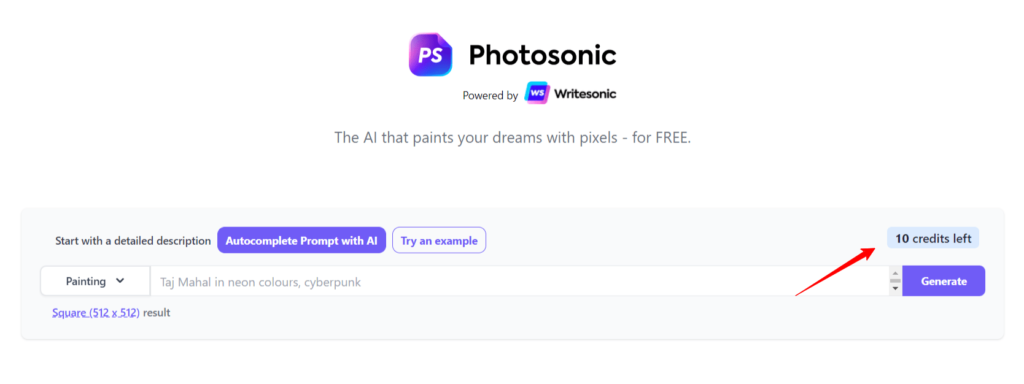Try an example prompt
The height and width of the screenshot is (384, 1024).
click(x=439, y=240)
